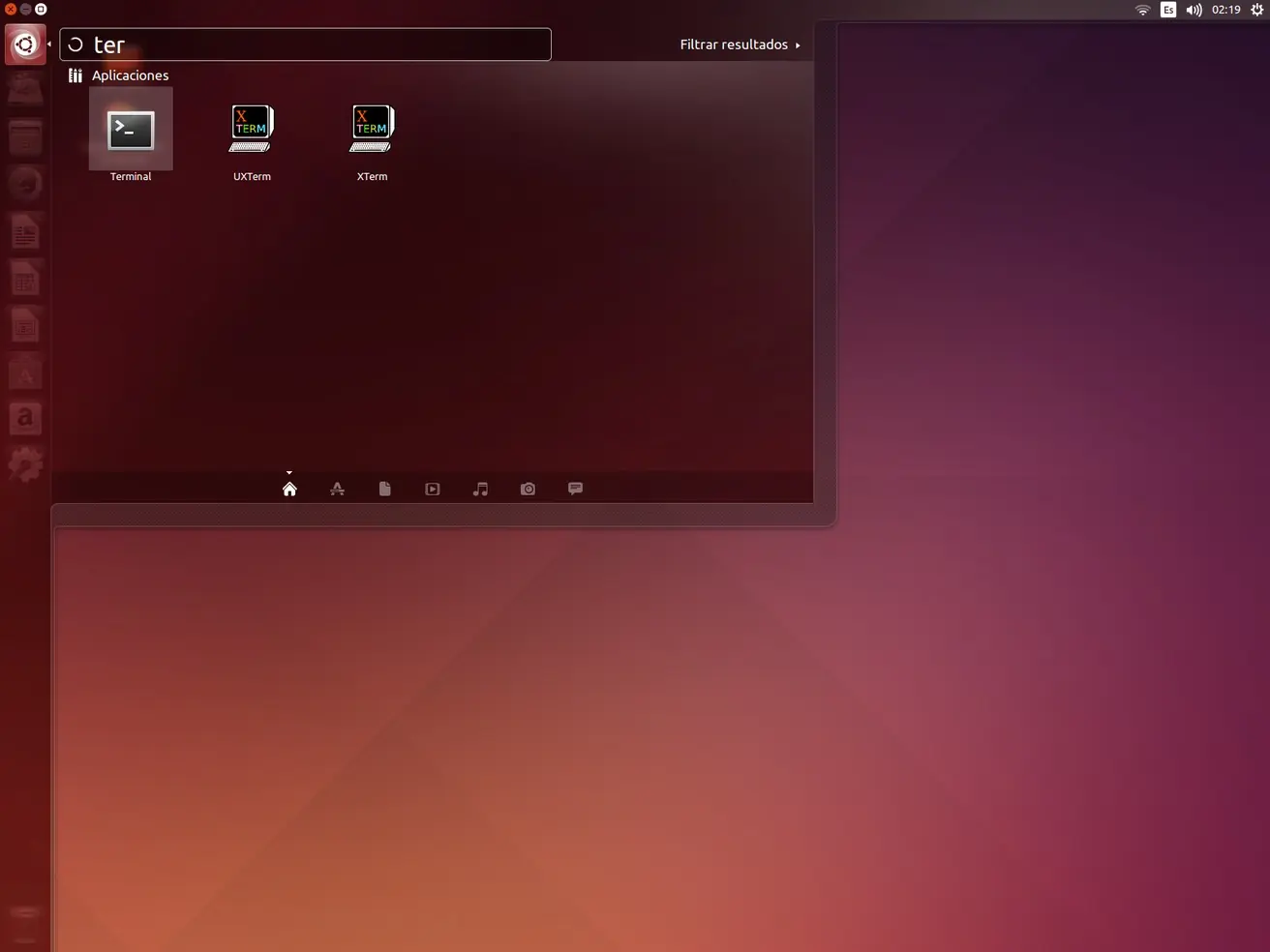
Task: Switch to the Home lens
Action: pos(289,489)
